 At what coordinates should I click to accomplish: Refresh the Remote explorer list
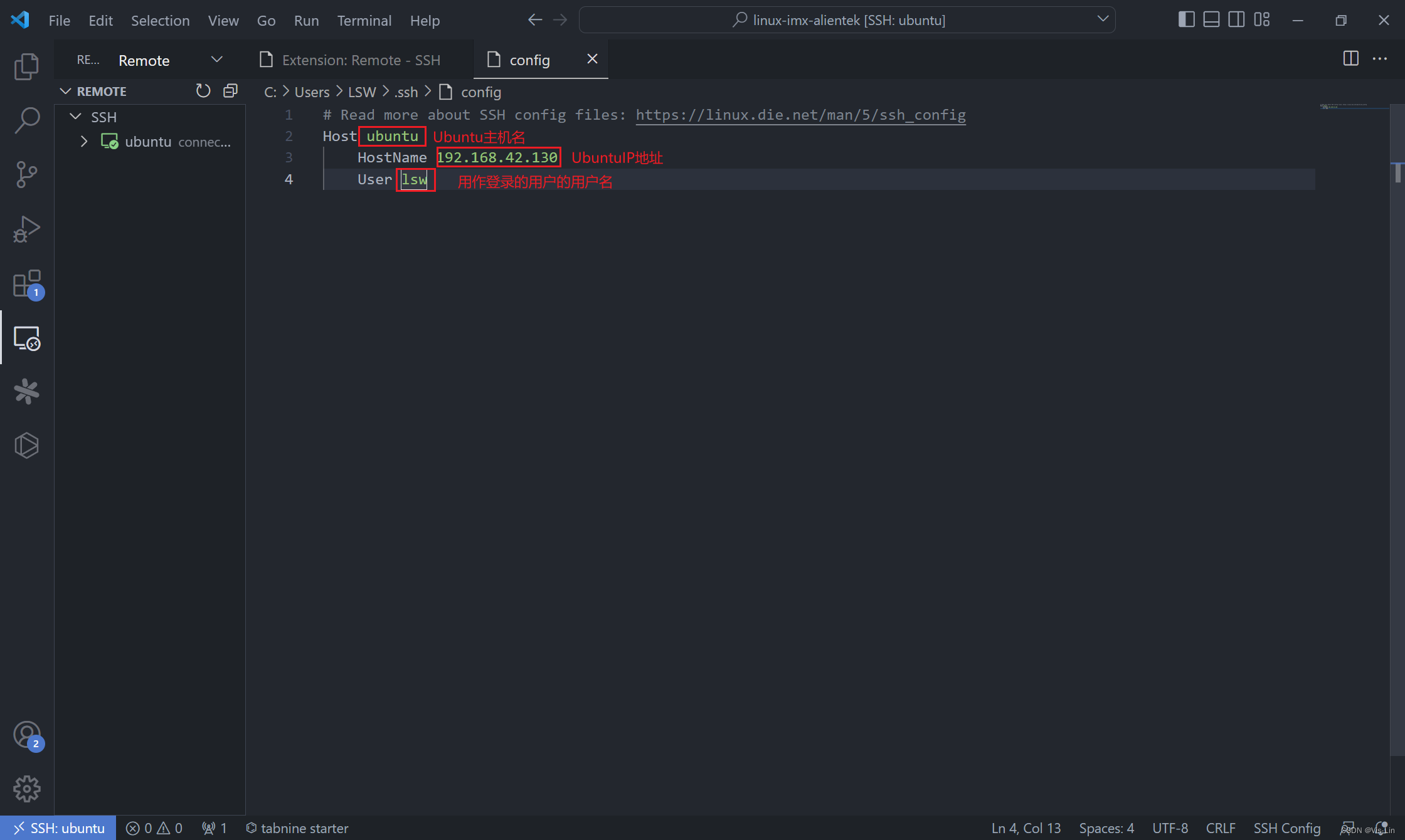[x=203, y=92]
